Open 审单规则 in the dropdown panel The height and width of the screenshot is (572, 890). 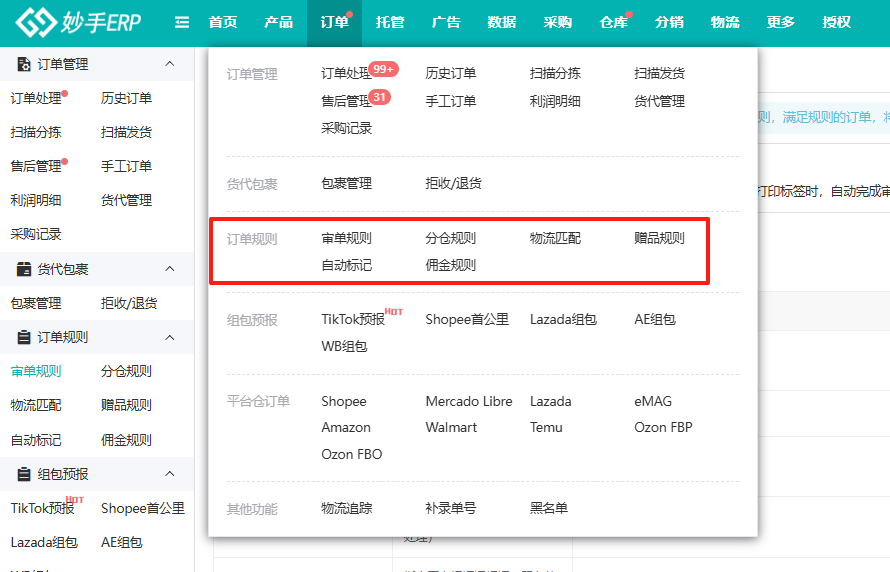point(346,238)
